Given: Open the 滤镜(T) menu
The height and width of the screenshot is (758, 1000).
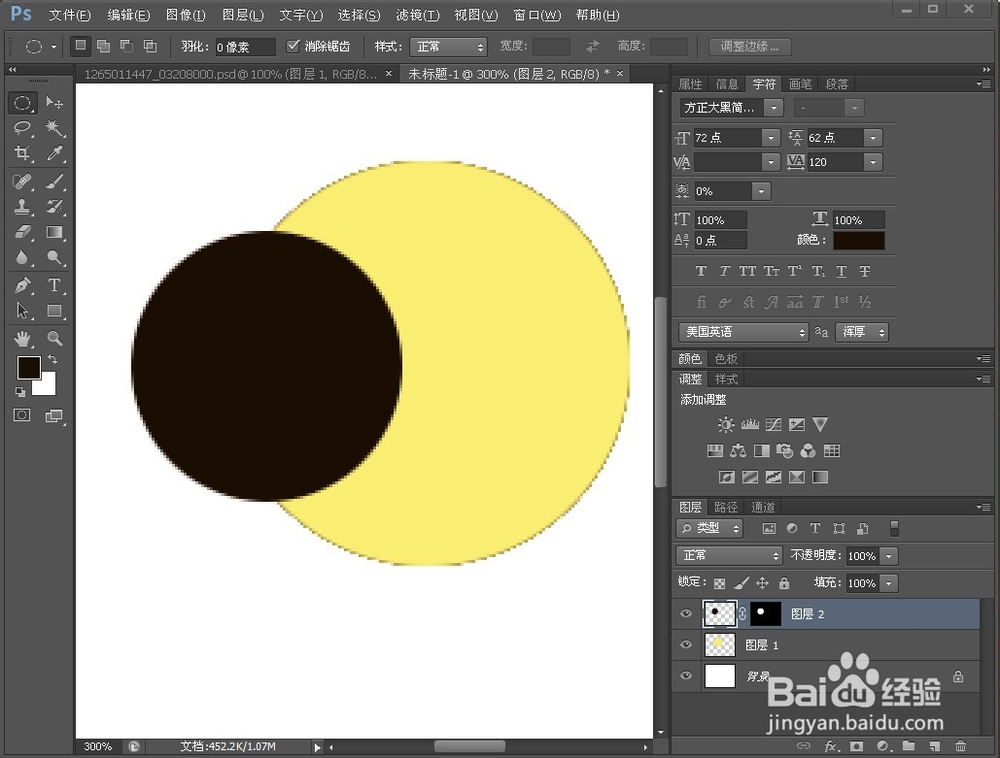Looking at the screenshot, I should [417, 15].
